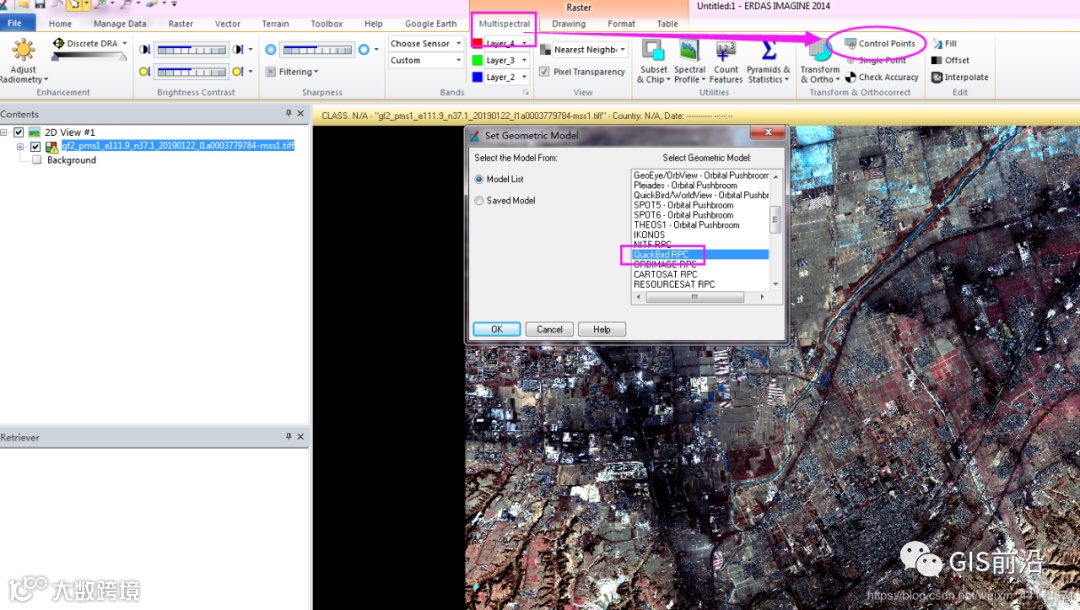
Task: Close the Retriever panel
Action: tap(300, 437)
